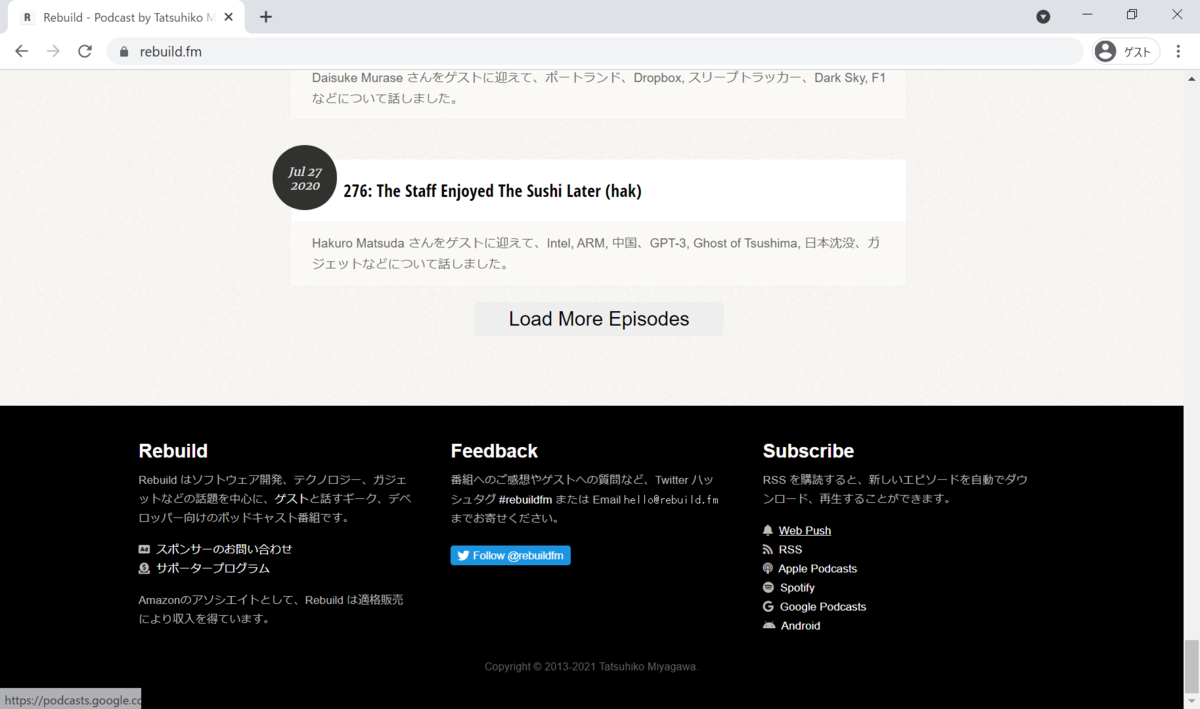Open the browser tab search dropdown

[1043, 16]
